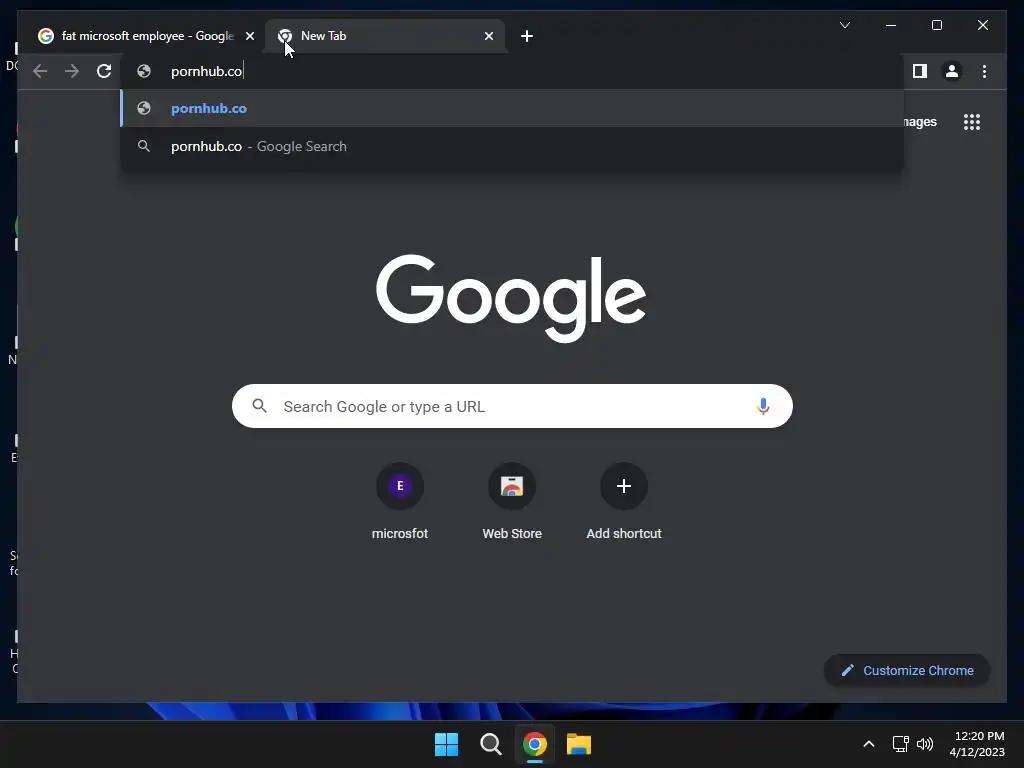The height and width of the screenshot is (768, 1024).
Task: Click the Google search box
Action: pos(512,406)
